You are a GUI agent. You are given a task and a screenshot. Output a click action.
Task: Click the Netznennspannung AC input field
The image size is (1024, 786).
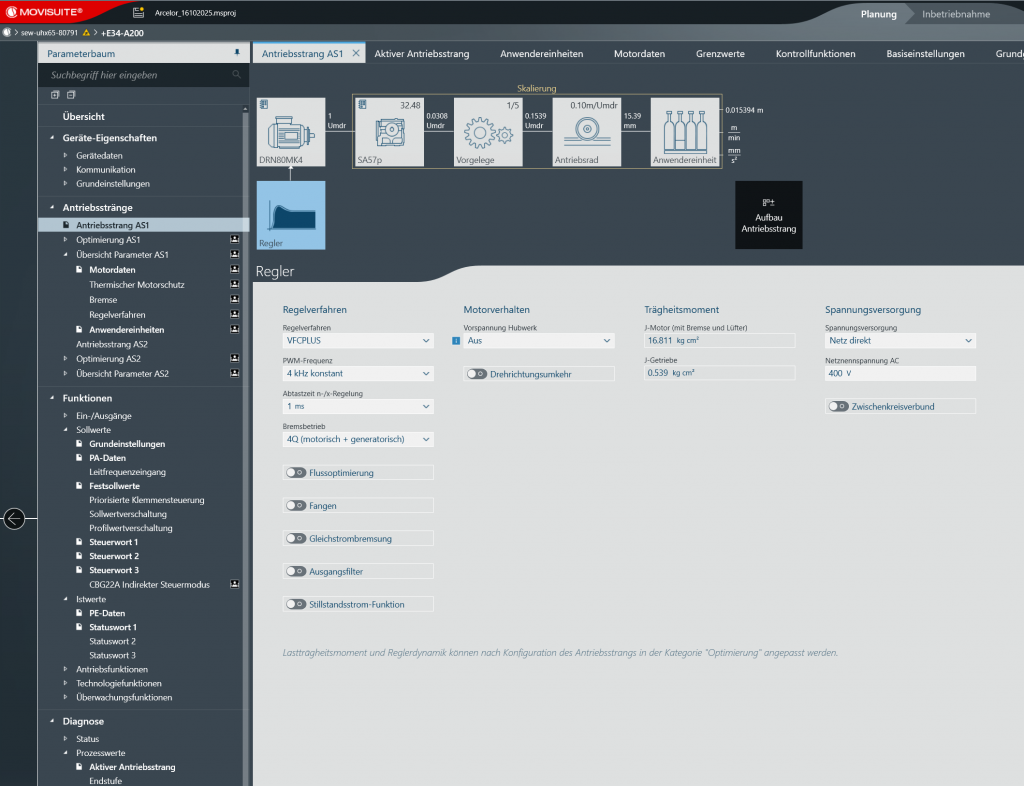coord(899,374)
